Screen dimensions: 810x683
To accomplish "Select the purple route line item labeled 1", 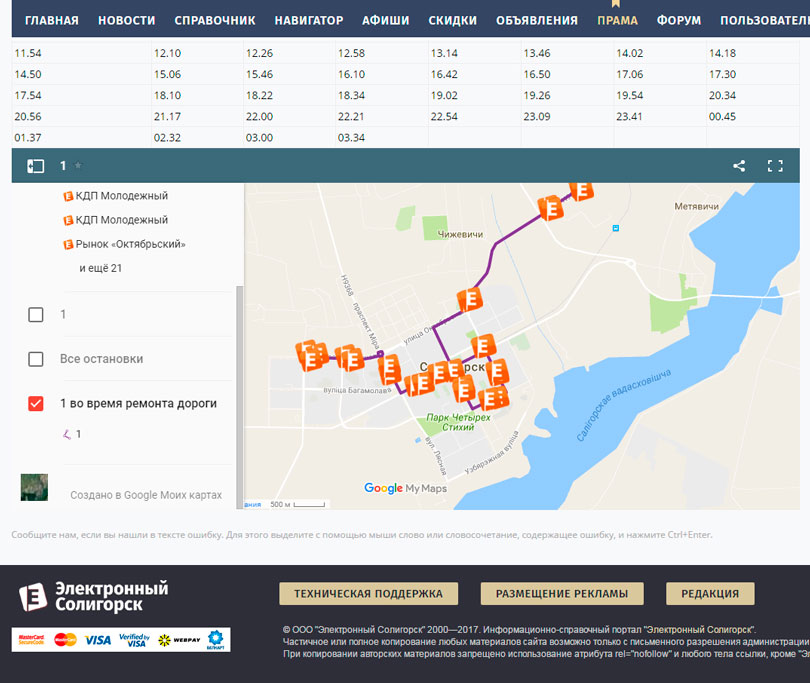I will pos(72,434).
